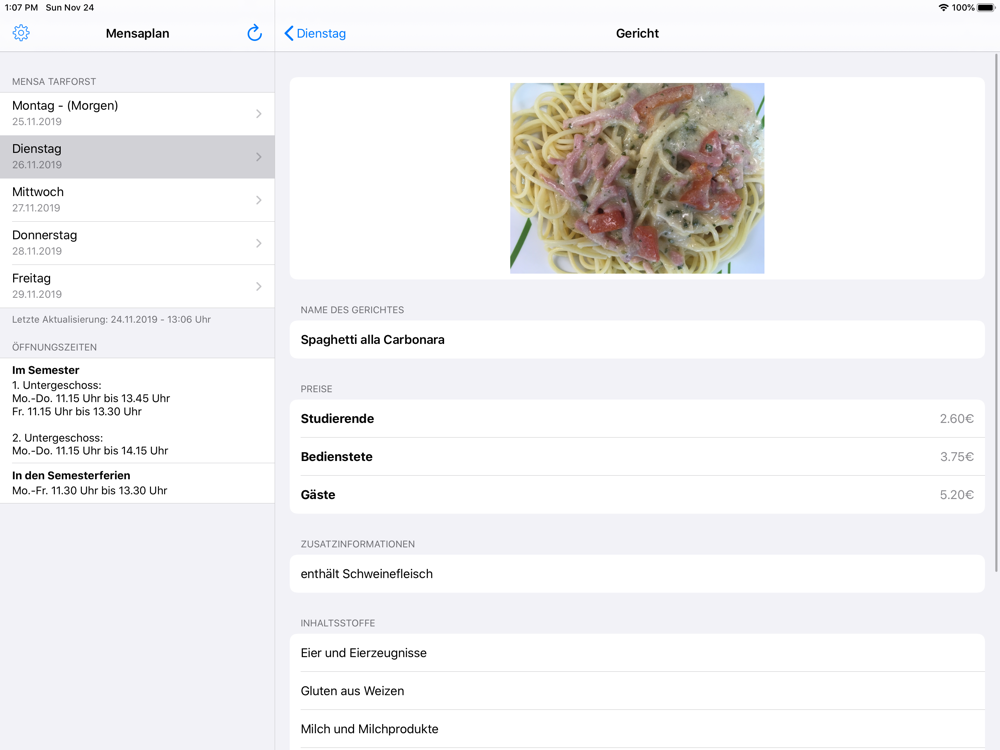Tap the Wi-Fi status icon
1000x750 pixels.
[943, 8]
